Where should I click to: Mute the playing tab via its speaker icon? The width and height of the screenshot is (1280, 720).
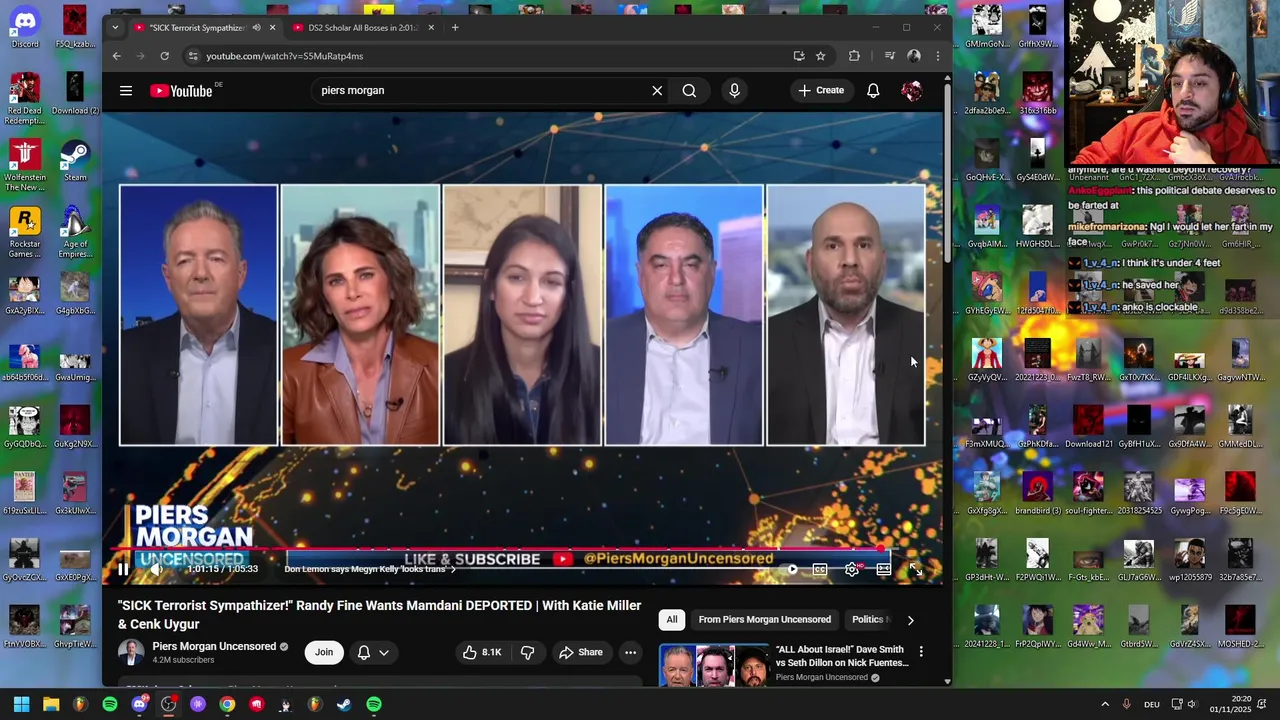tap(256, 27)
